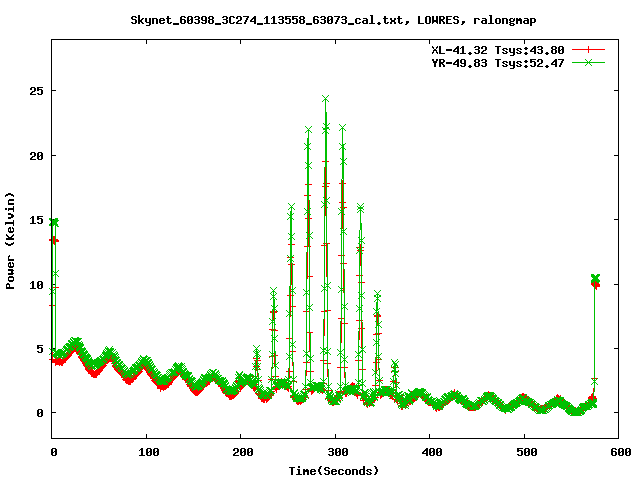Viewport: 640px width, 480px height.
Task: Click the x-axis tick label 600
Action: (x=619, y=452)
